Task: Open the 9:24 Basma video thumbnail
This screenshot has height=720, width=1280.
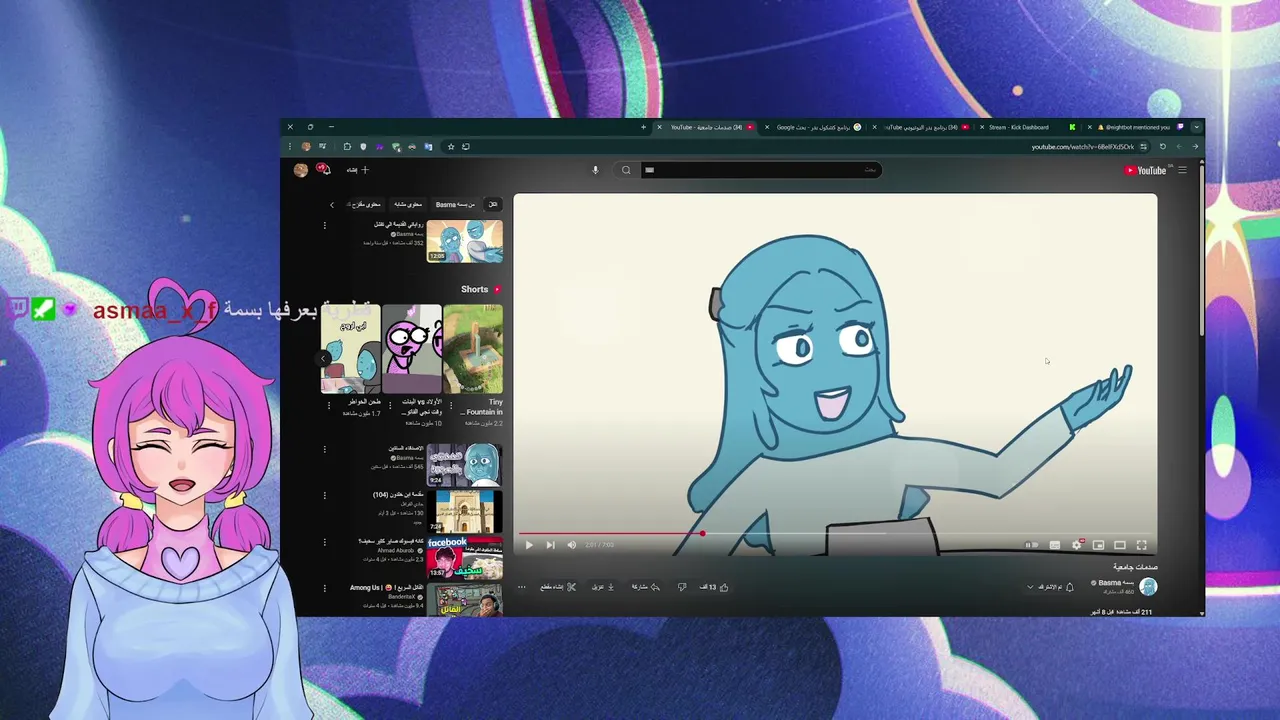Action: pos(464,465)
